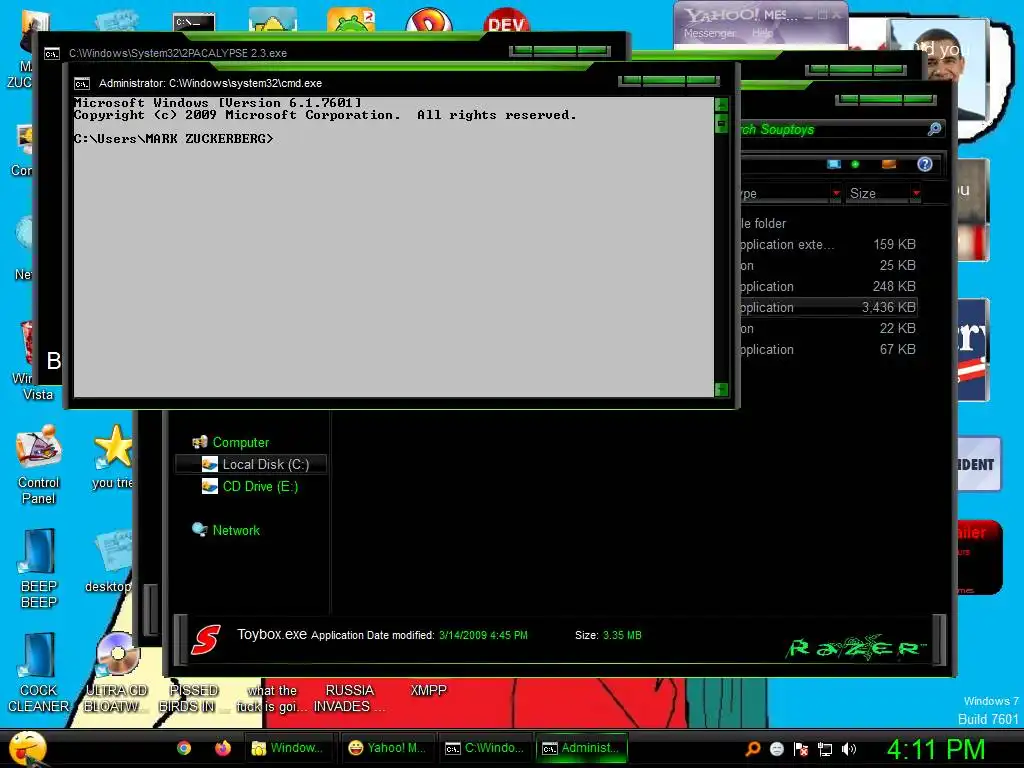
Task: Switch to the Administ... cmd taskbar button
Action: pos(581,748)
